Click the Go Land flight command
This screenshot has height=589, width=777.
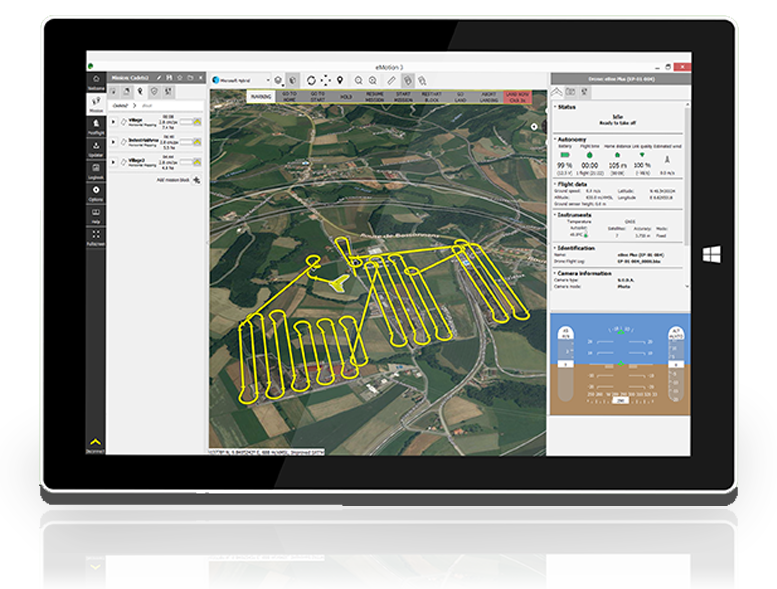click(x=460, y=97)
